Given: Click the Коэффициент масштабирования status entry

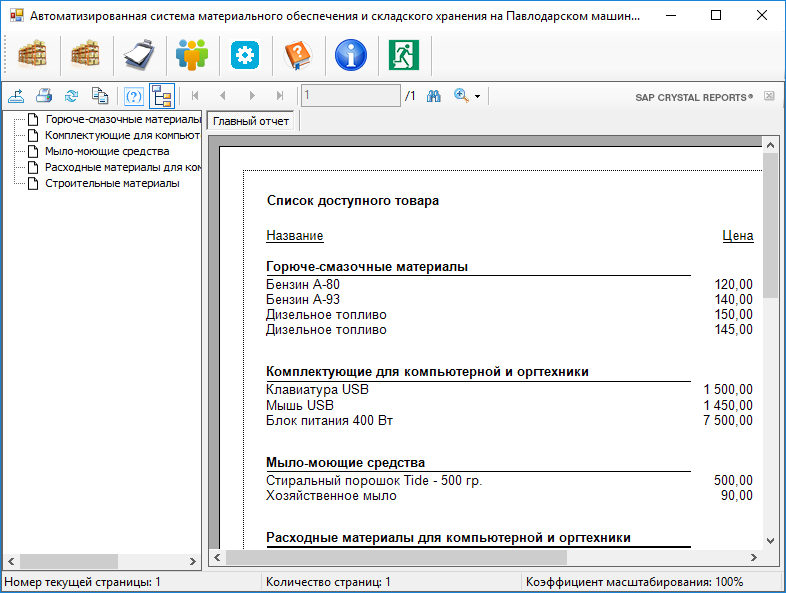Looking at the screenshot, I should coord(634,582).
